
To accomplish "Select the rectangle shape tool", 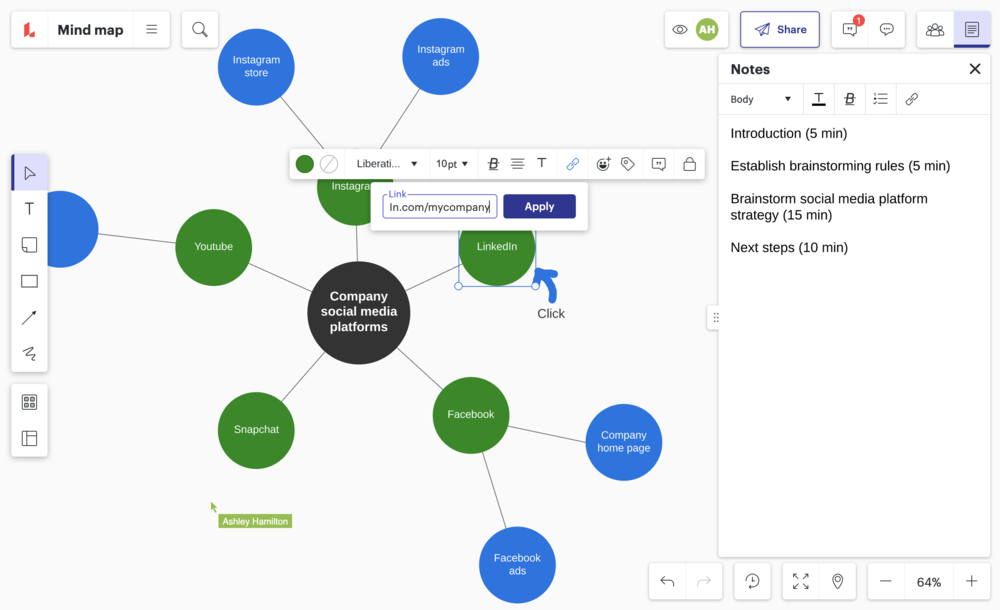I will pos(29,281).
